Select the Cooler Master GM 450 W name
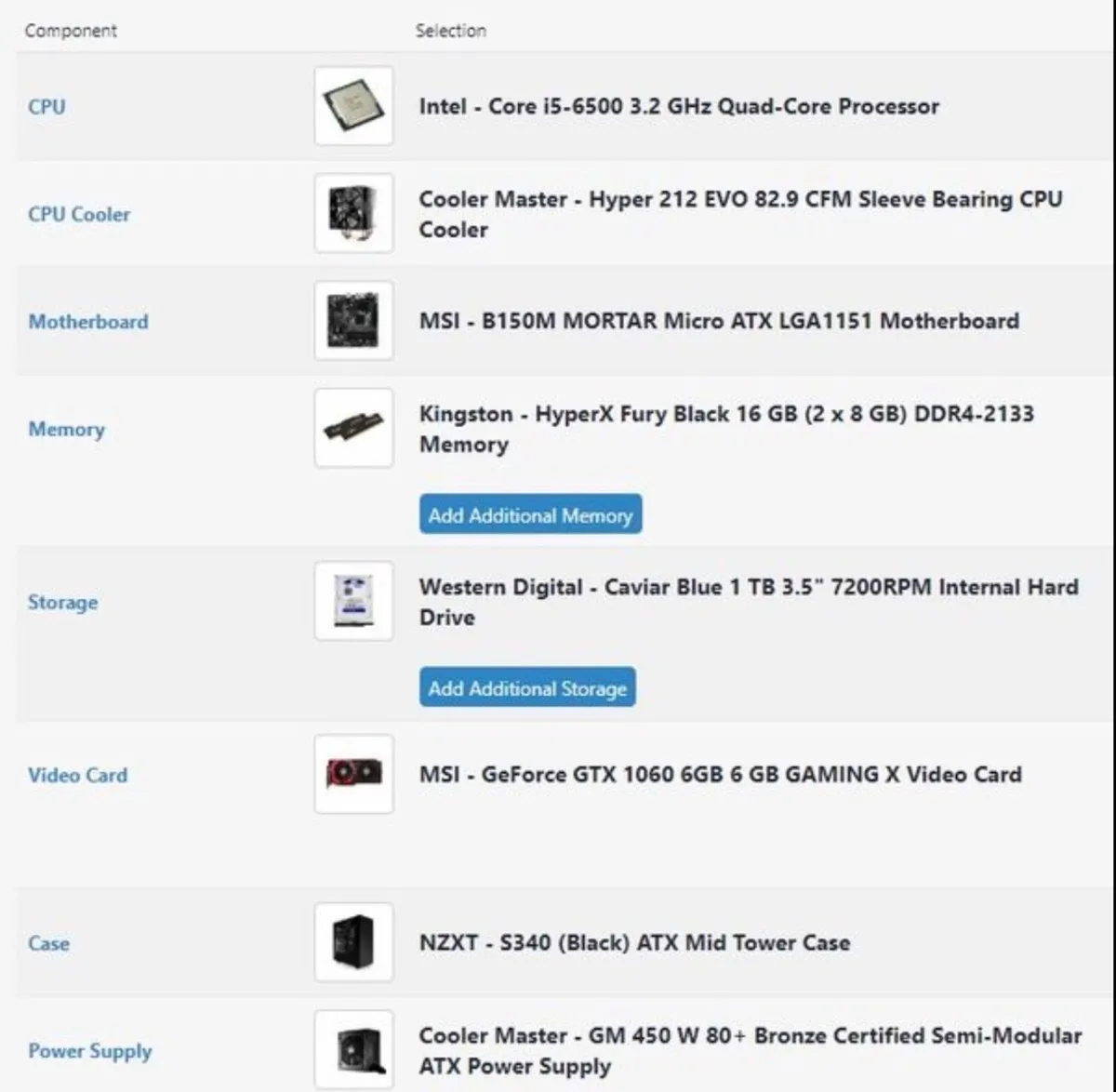This screenshot has height=1092, width=1116. coord(751,1050)
